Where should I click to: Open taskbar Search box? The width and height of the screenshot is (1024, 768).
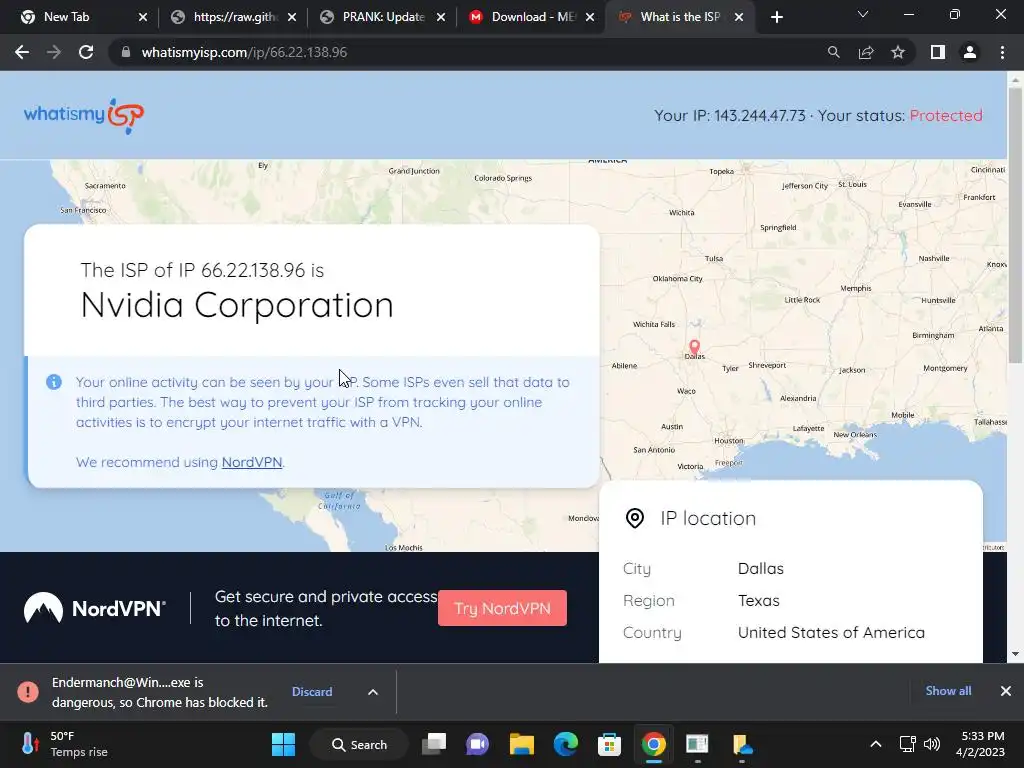(x=359, y=744)
